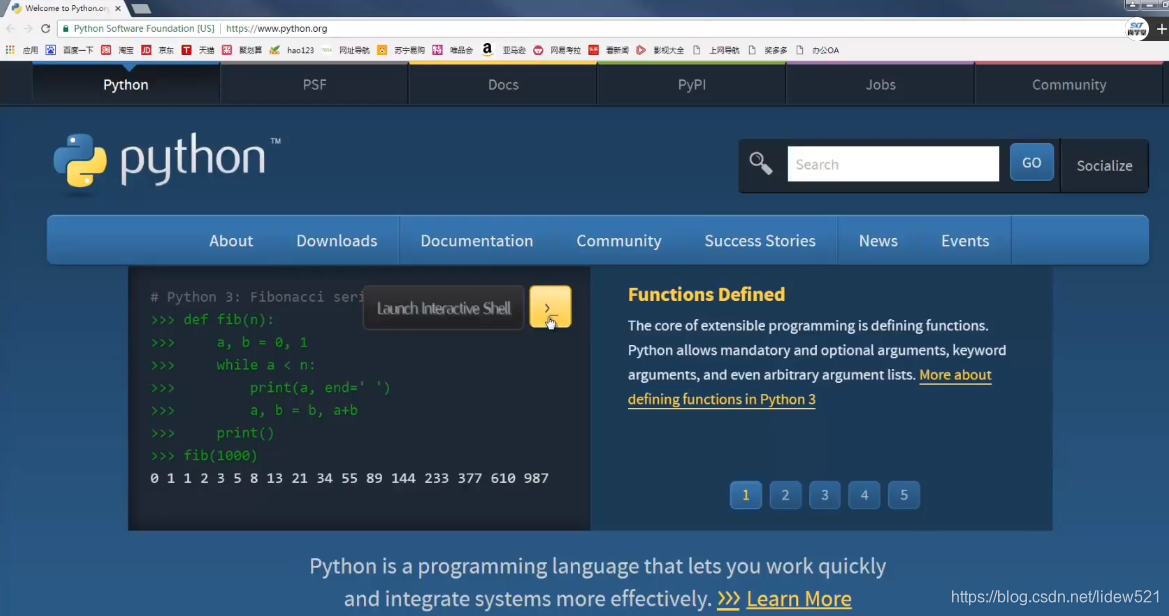Click the secure padlock icon in address bar

(66, 28)
